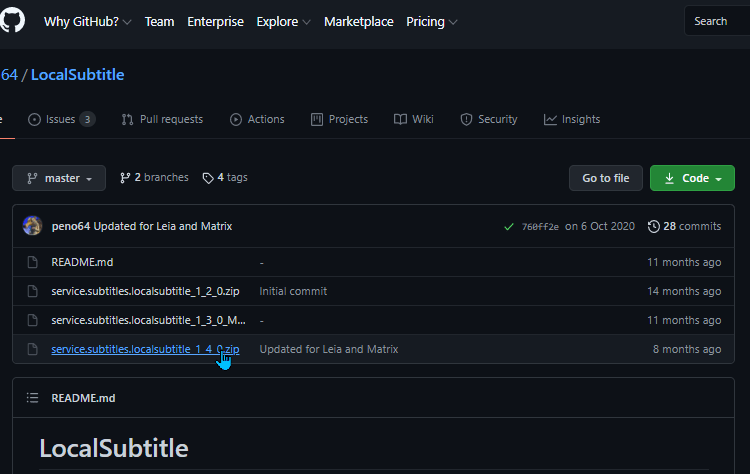Screen dimensions: 750x474
Task: Switch to the Pull requests tab
Action: tap(162, 119)
